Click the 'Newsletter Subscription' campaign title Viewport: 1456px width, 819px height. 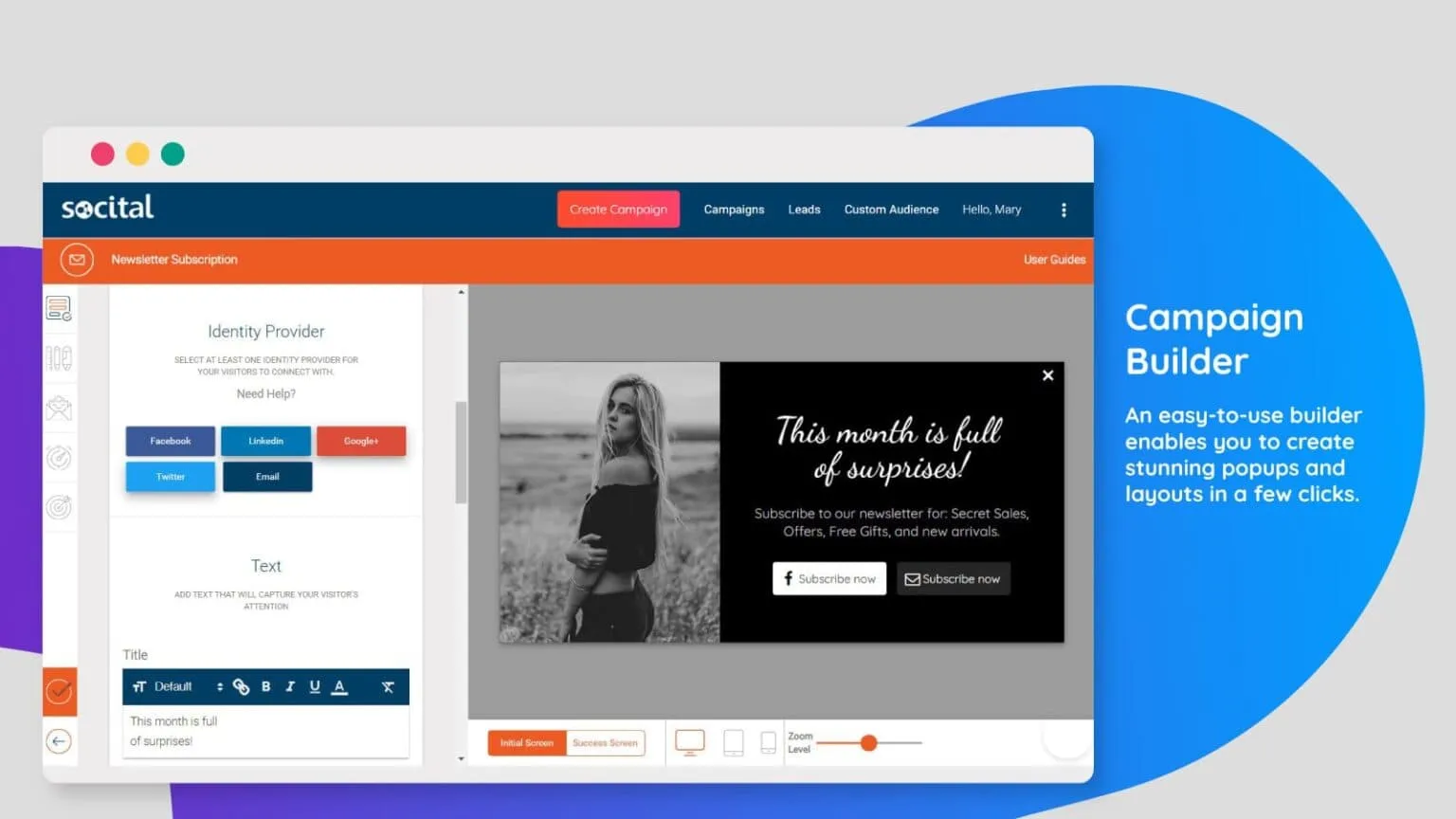tap(174, 260)
